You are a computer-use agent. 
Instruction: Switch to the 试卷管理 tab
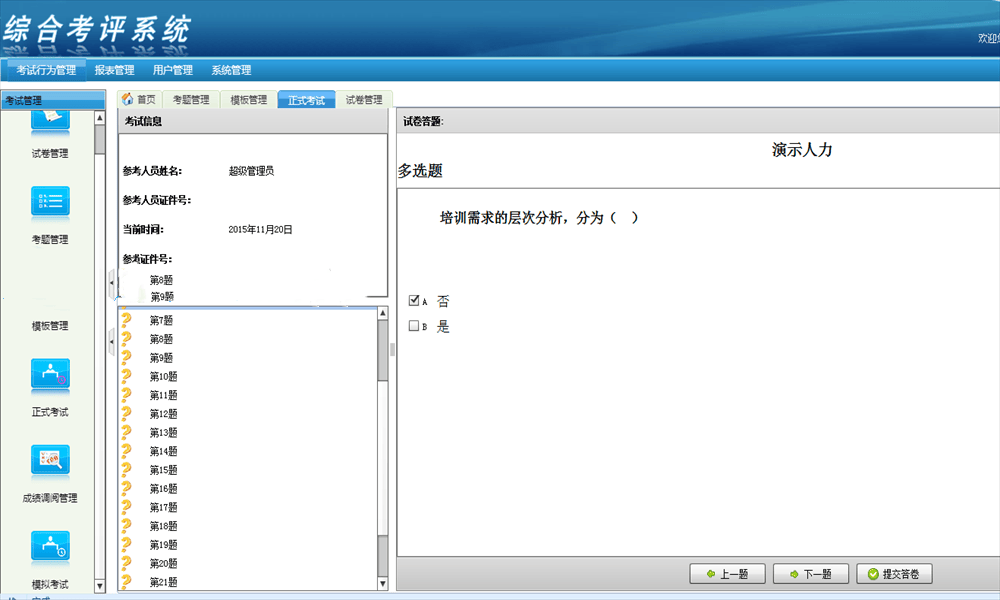coord(366,99)
